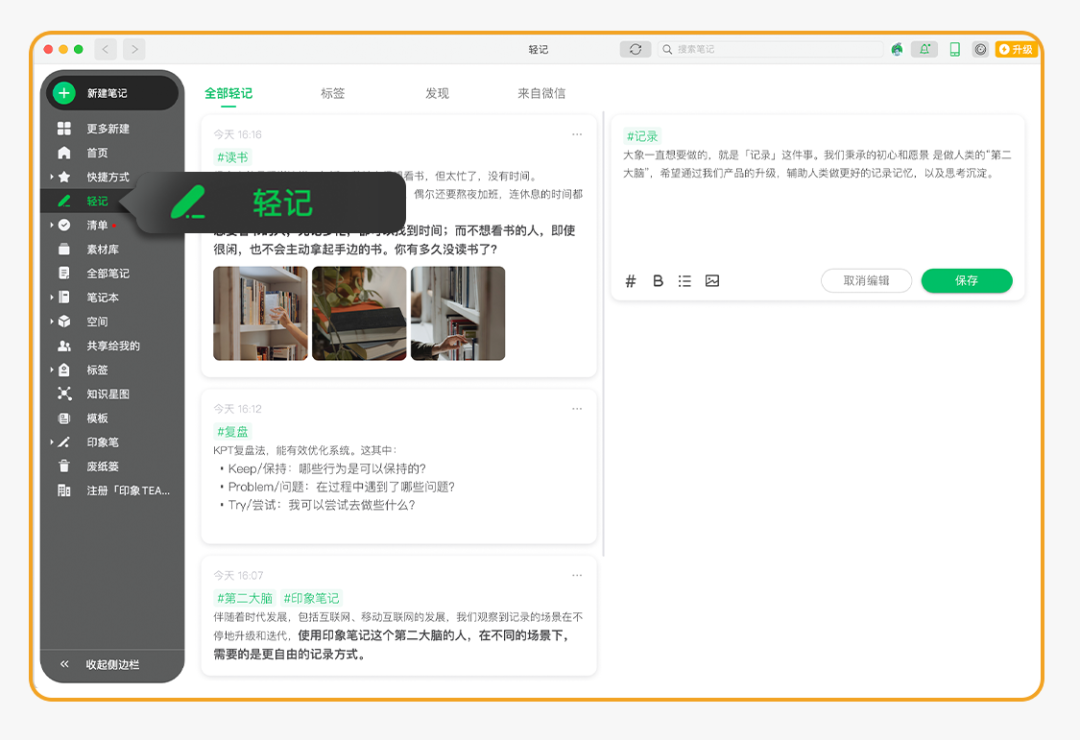Screen dimensions: 1080x740
Task: Open the 共享给我的 people icon
Action: 64,345
